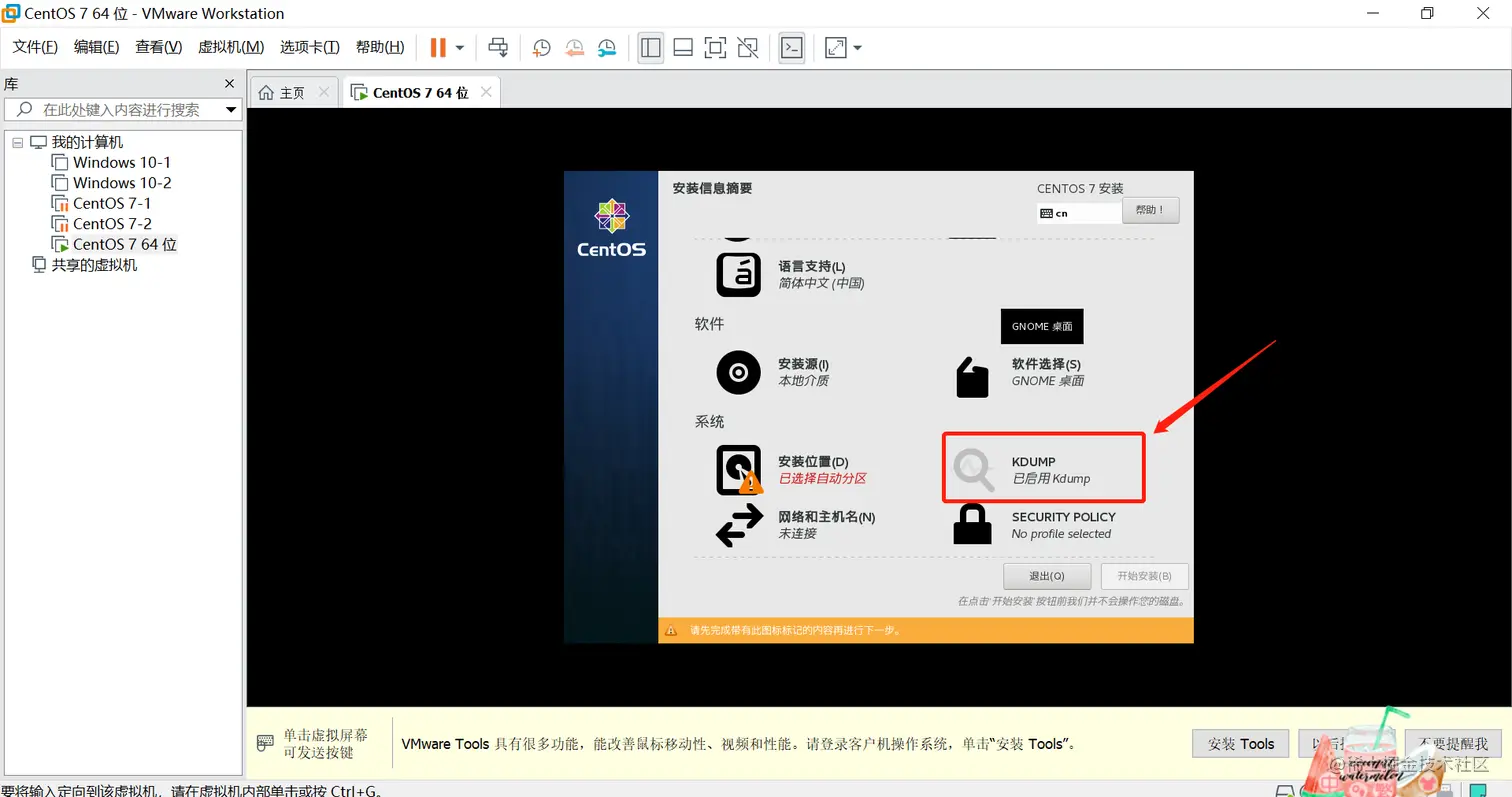Open the power options dropdown arrow
This screenshot has height=797, width=1512.
[460, 47]
